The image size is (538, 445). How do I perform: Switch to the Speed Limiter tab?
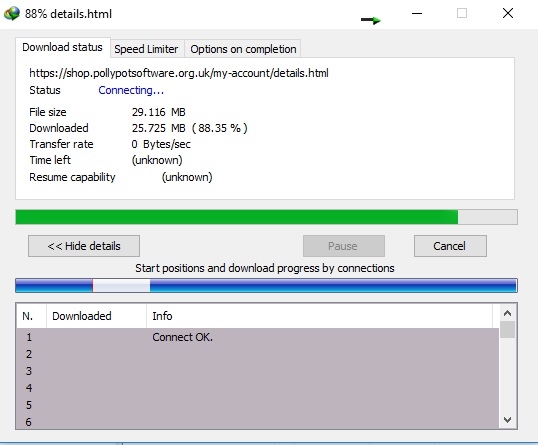147,49
